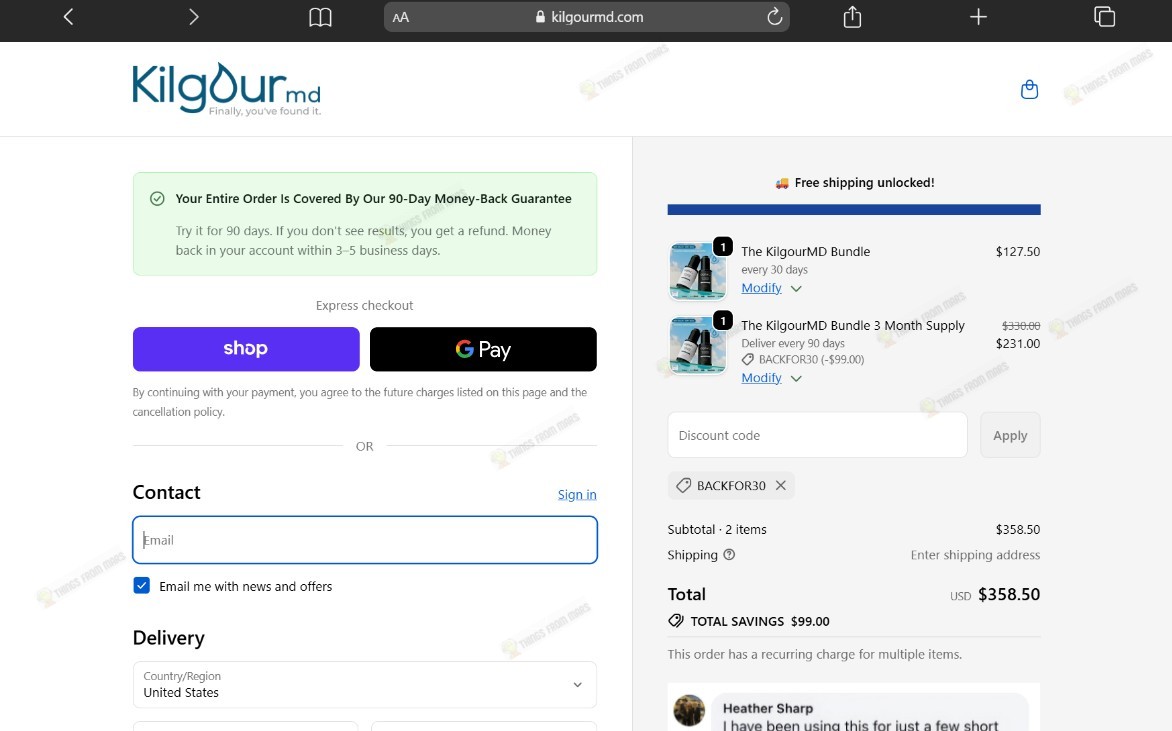
Task: Click the TOTAL SAVINGS $99.00 text
Action: click(x=759, y=621)
